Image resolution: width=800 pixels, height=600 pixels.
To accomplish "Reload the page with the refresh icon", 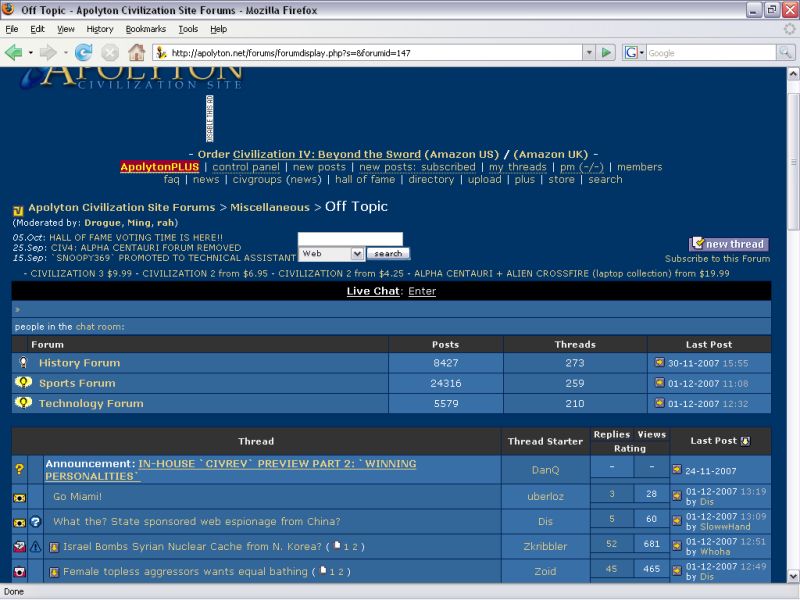I will click(84, 52).
